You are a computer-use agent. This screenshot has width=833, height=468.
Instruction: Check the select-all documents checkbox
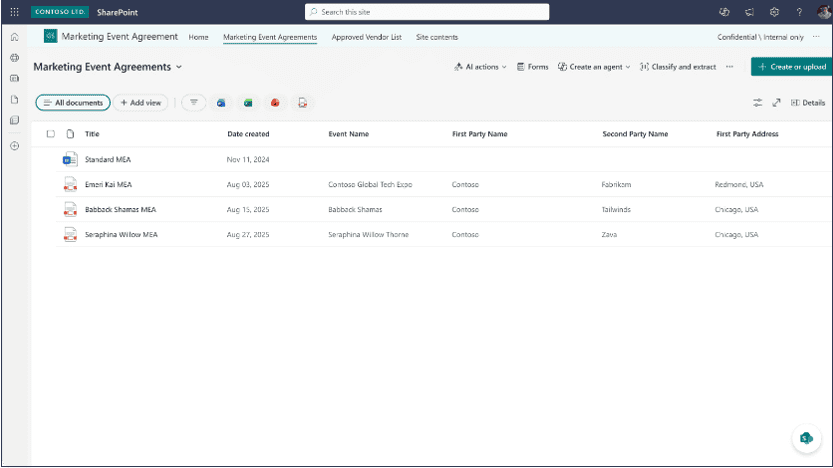point(50,134)
